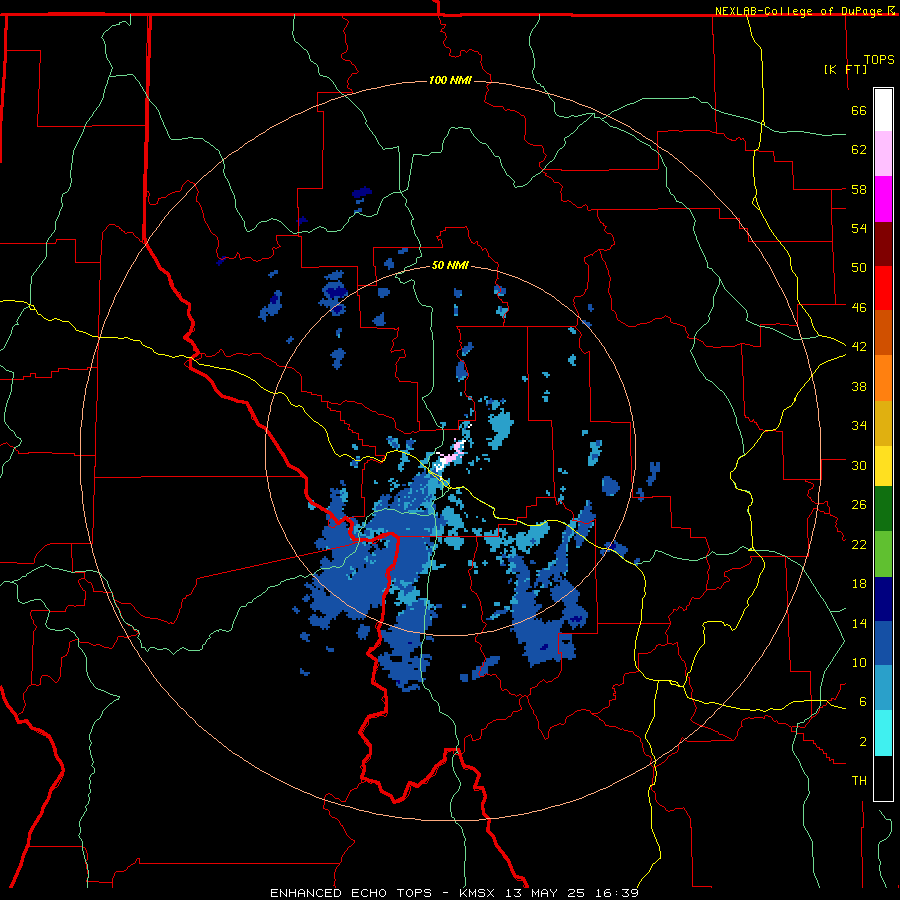Viewport: 900px width, 900px height.
Task: Click the '16:39' timestamp in caption
Action: [617, 893]
